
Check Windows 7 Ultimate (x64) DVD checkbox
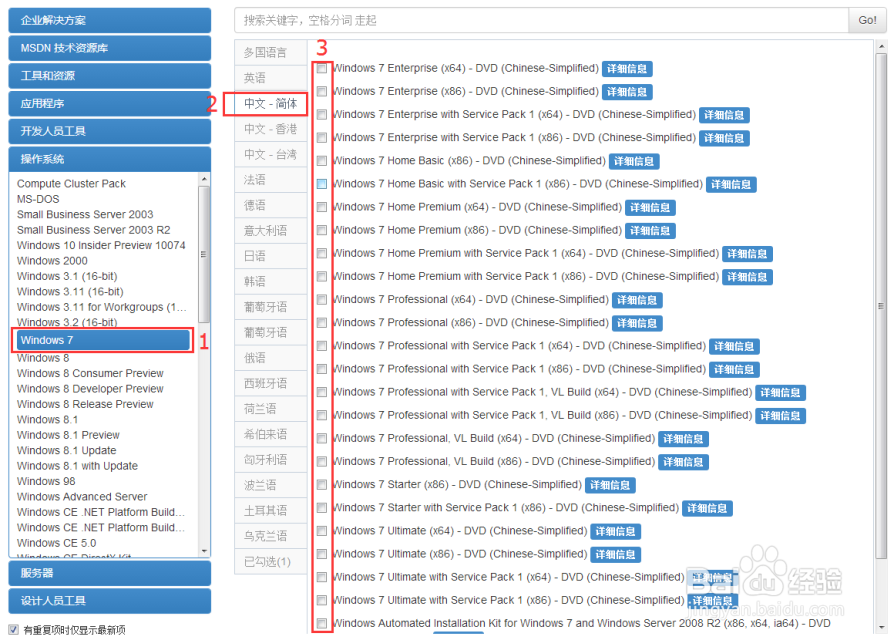click(x=322, y=531)
